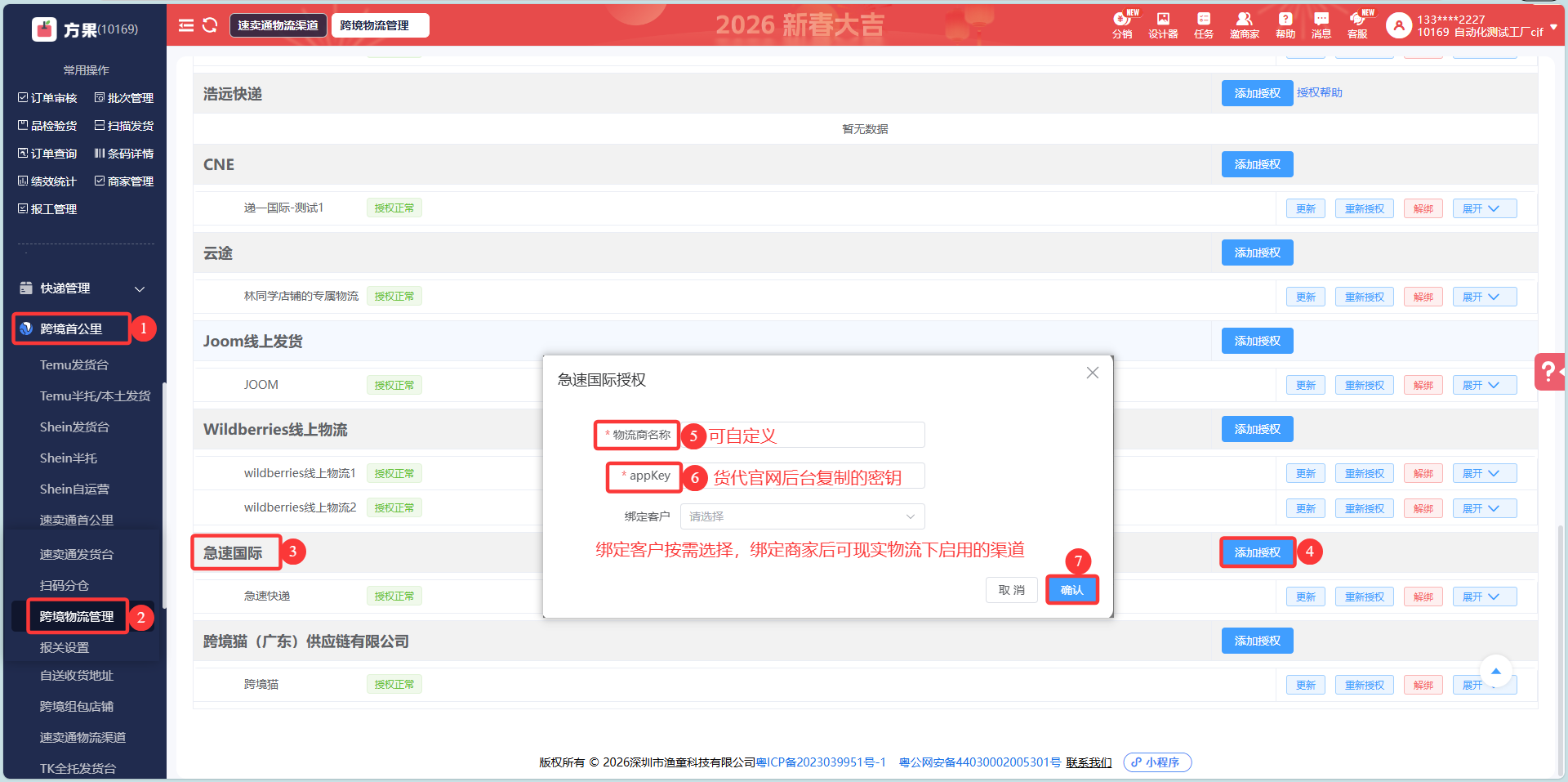Expand the JOOM row with 展开
Image resolution: width=1568 pixels, height=782 pixels.
[x=1485, y=385]
